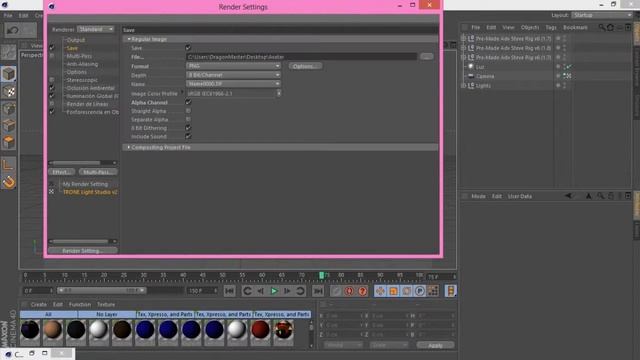
Task: Expand first Pre-Made Adv Steve Rig object
Action: tap(463, 38)
